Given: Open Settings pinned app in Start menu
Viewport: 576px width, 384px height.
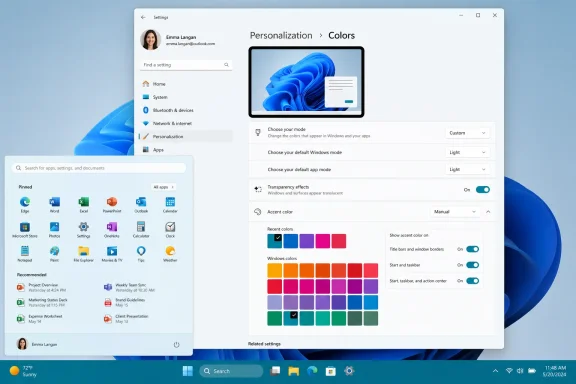Looking at the screenshot, I should point(83,229).
